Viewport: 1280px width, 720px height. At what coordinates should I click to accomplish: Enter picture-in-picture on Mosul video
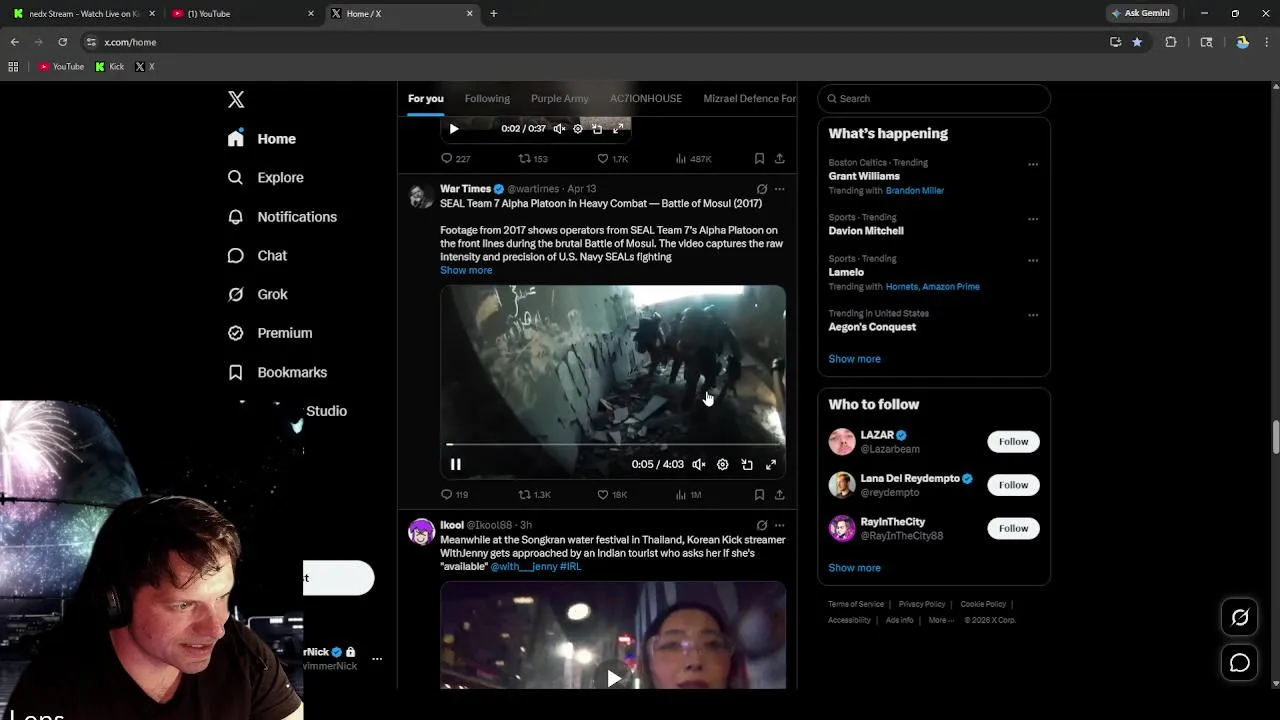[747, 464]
